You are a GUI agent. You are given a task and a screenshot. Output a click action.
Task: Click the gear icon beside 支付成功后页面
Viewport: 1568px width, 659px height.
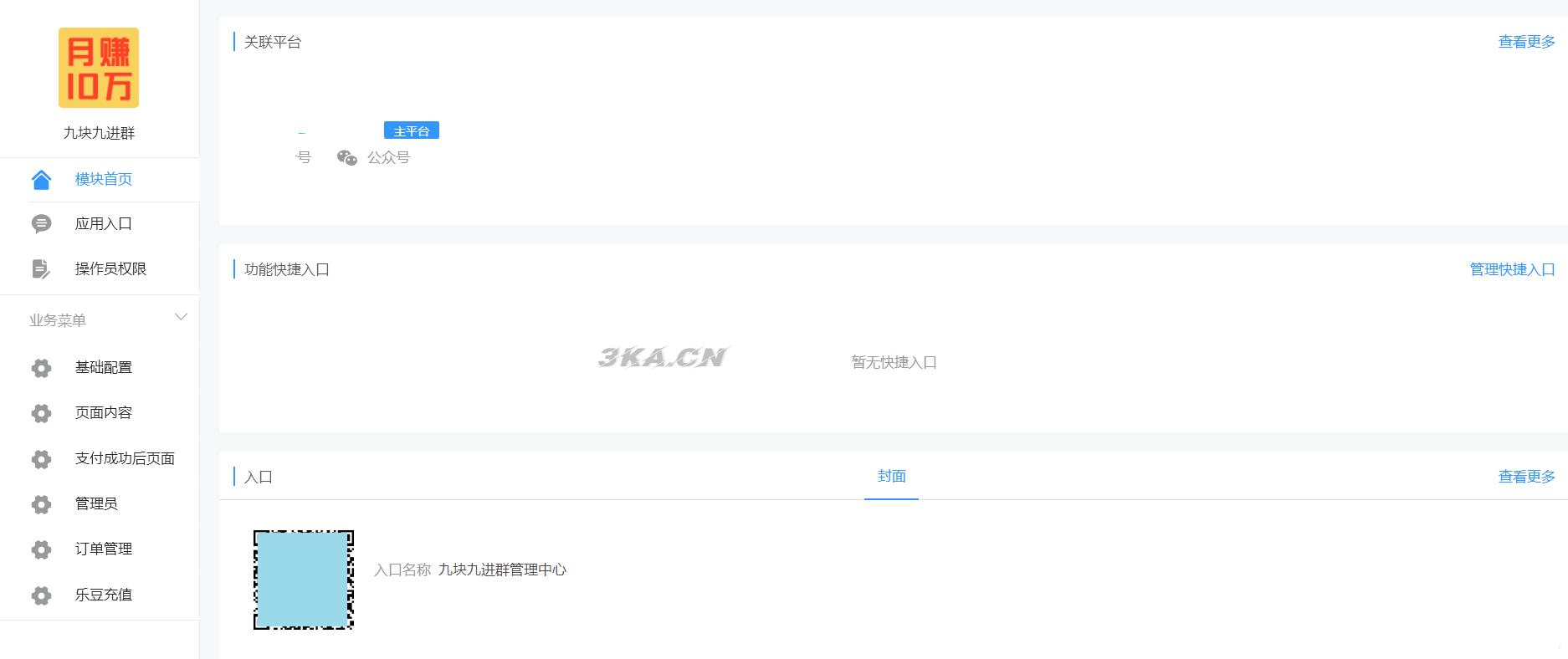click(x=41, y=458)
